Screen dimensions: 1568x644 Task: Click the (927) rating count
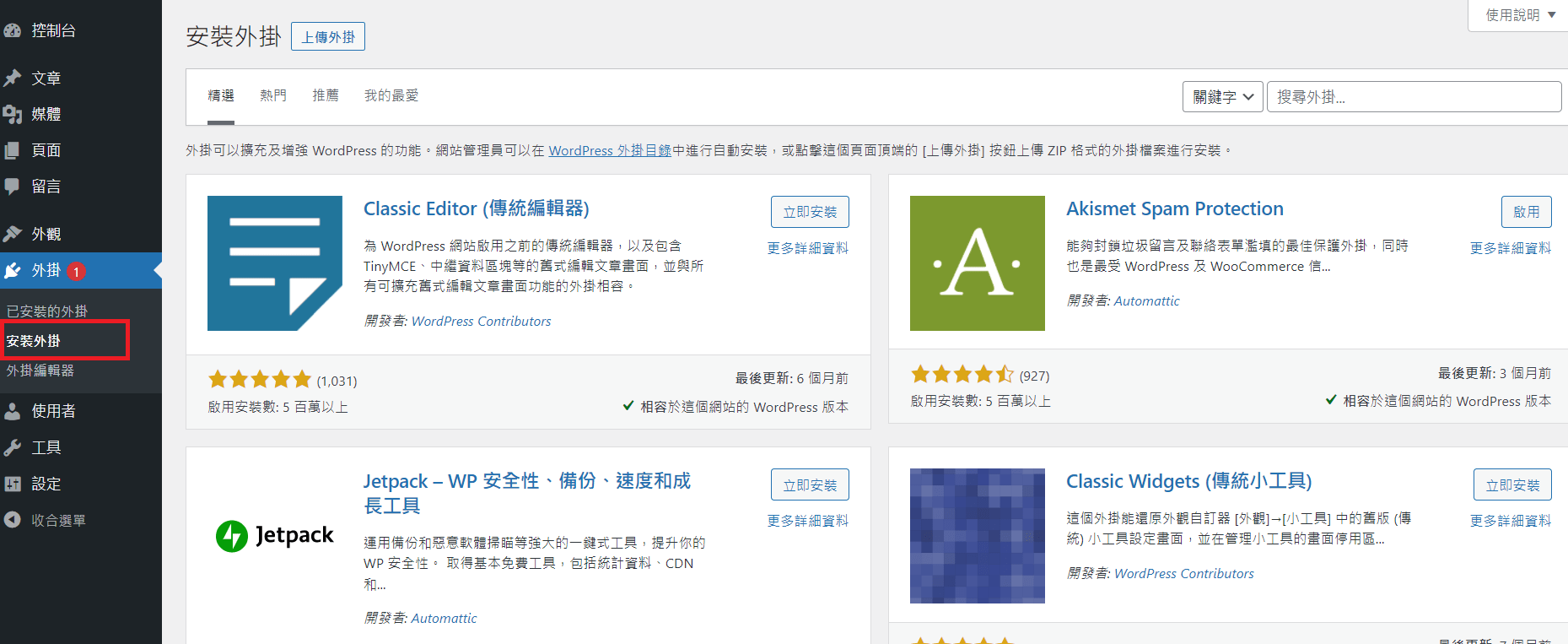(1034, 376)
